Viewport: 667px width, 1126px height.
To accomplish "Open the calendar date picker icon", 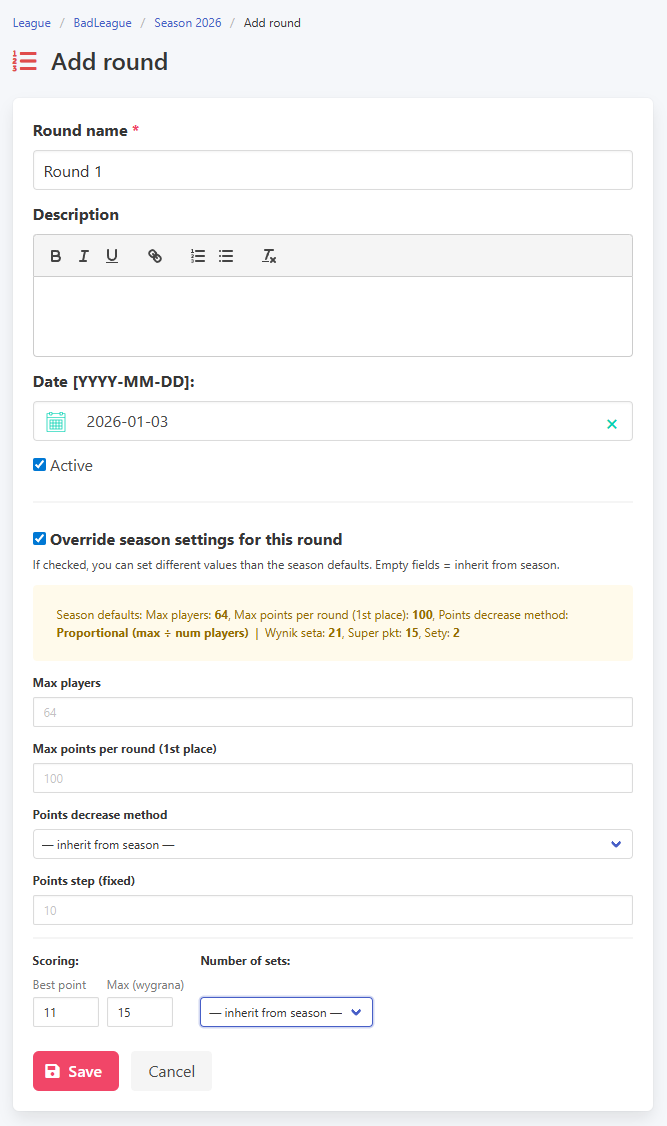I will coord(56,422).
